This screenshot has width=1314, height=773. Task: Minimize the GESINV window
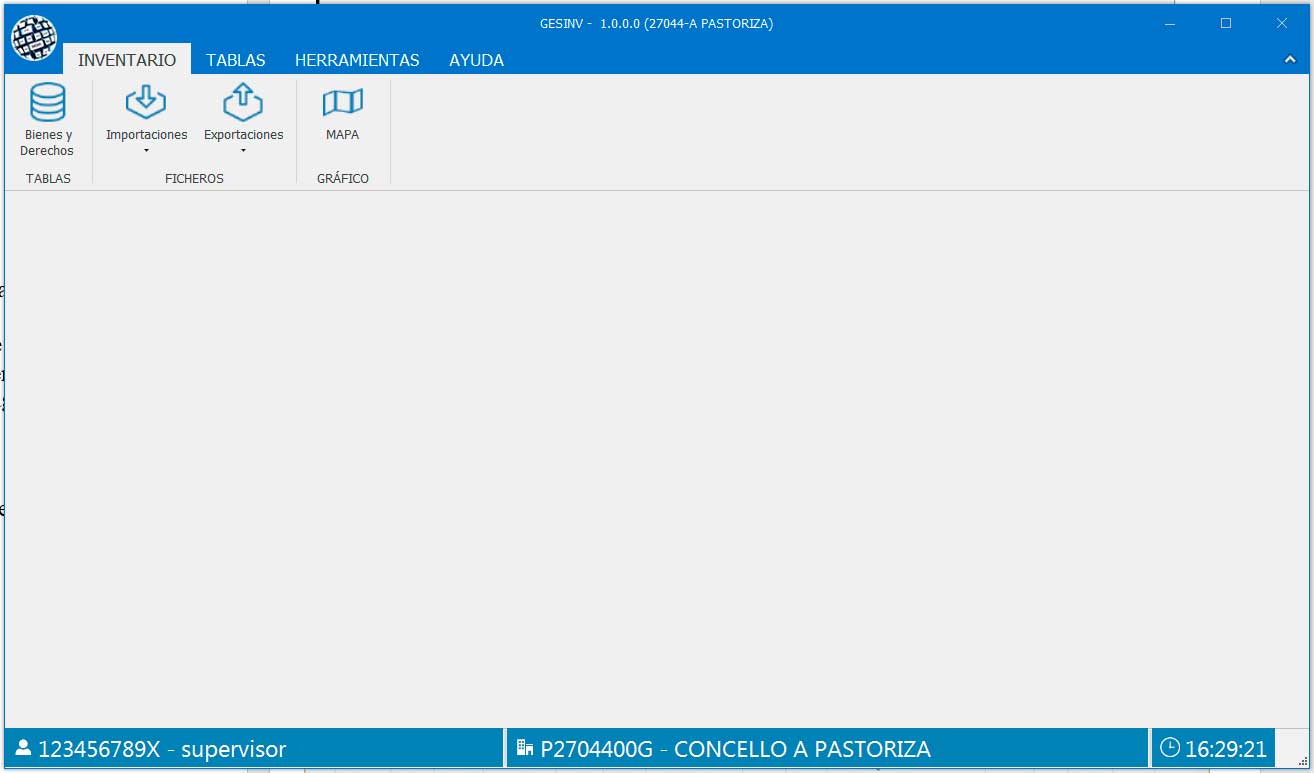coord(1170,23)
